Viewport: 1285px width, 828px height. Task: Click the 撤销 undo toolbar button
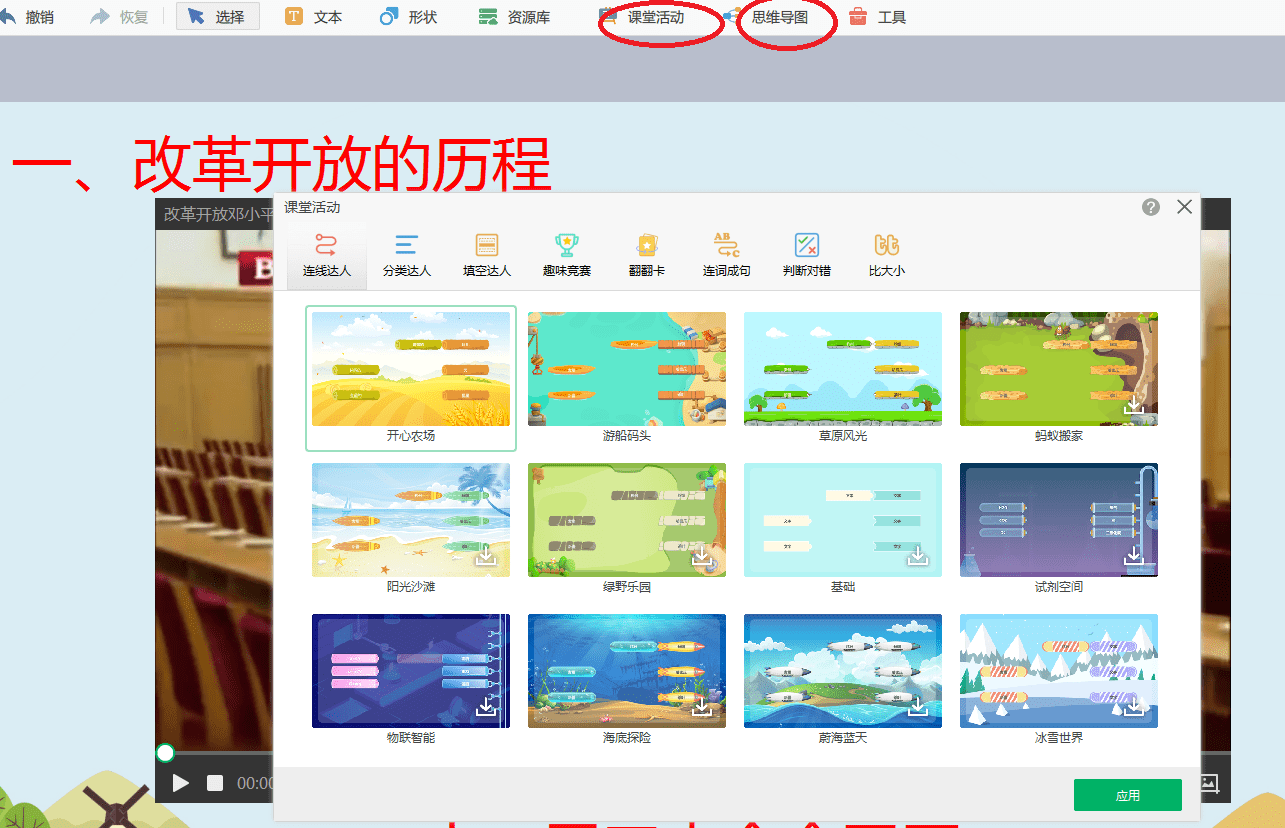[27, 17]
